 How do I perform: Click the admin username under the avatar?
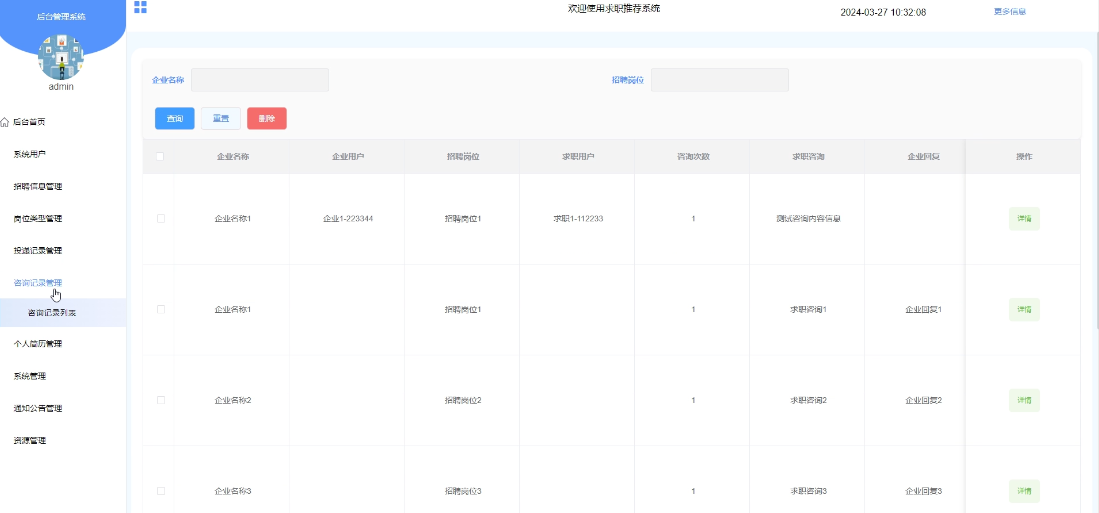pyautogui.click(x=61, y=87)
